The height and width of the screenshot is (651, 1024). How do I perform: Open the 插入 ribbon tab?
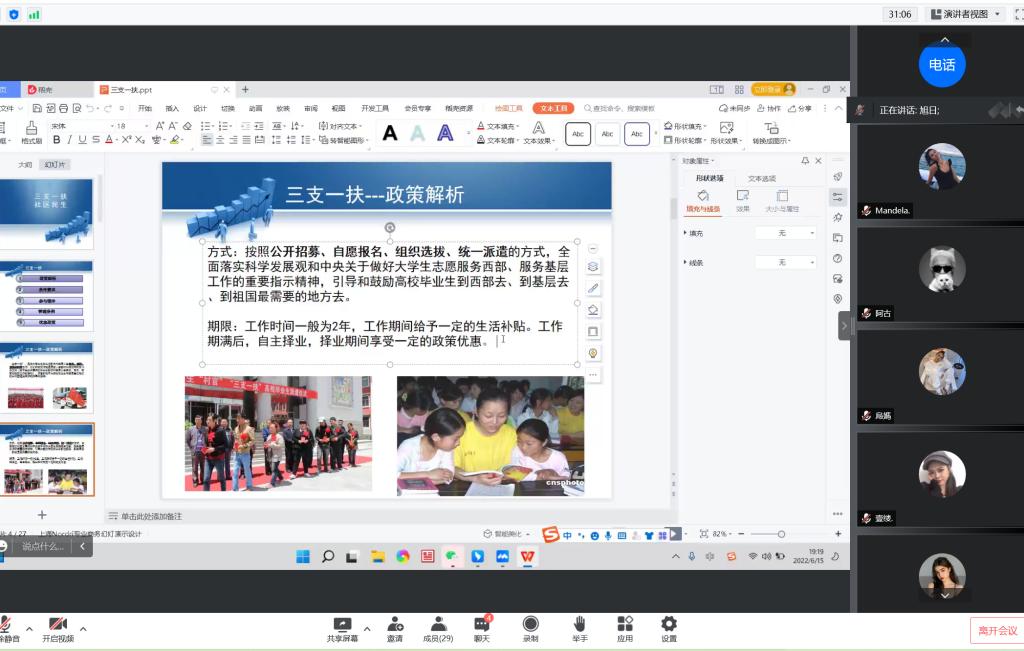172,108
